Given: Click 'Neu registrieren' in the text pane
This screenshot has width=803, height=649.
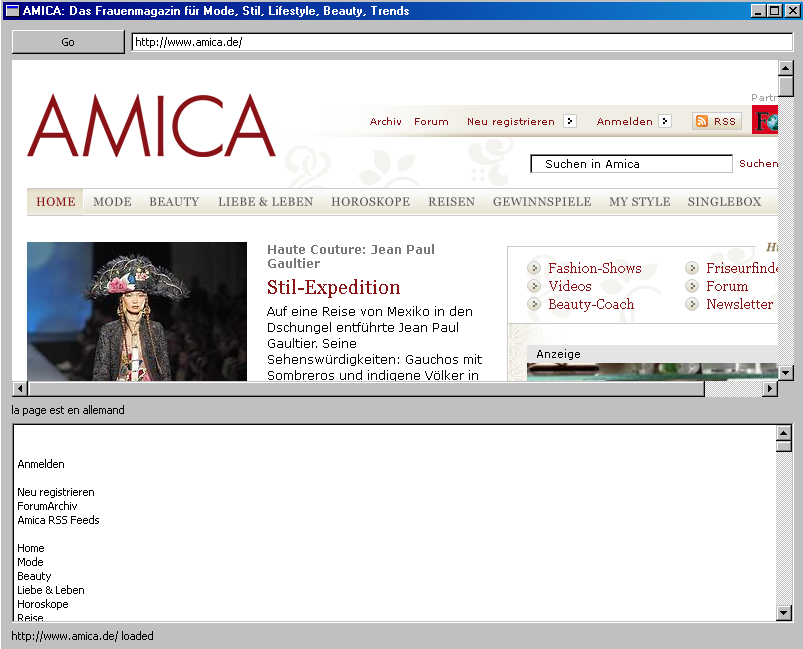Looking at the screenshot, I should [x=56, y=492].
